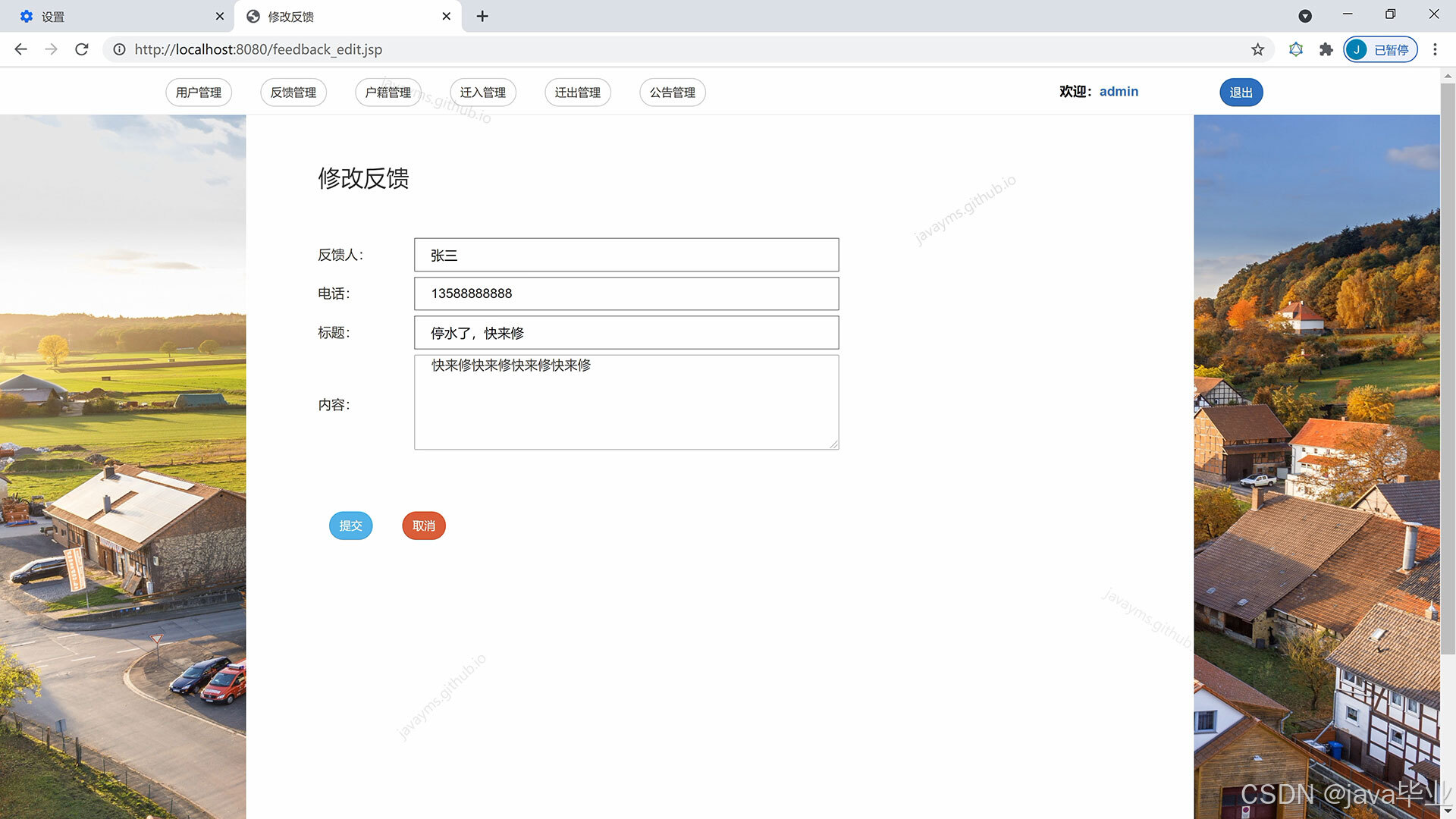Cancel editing with 取消 button
Screen dimensions: 1456x819
424,526
